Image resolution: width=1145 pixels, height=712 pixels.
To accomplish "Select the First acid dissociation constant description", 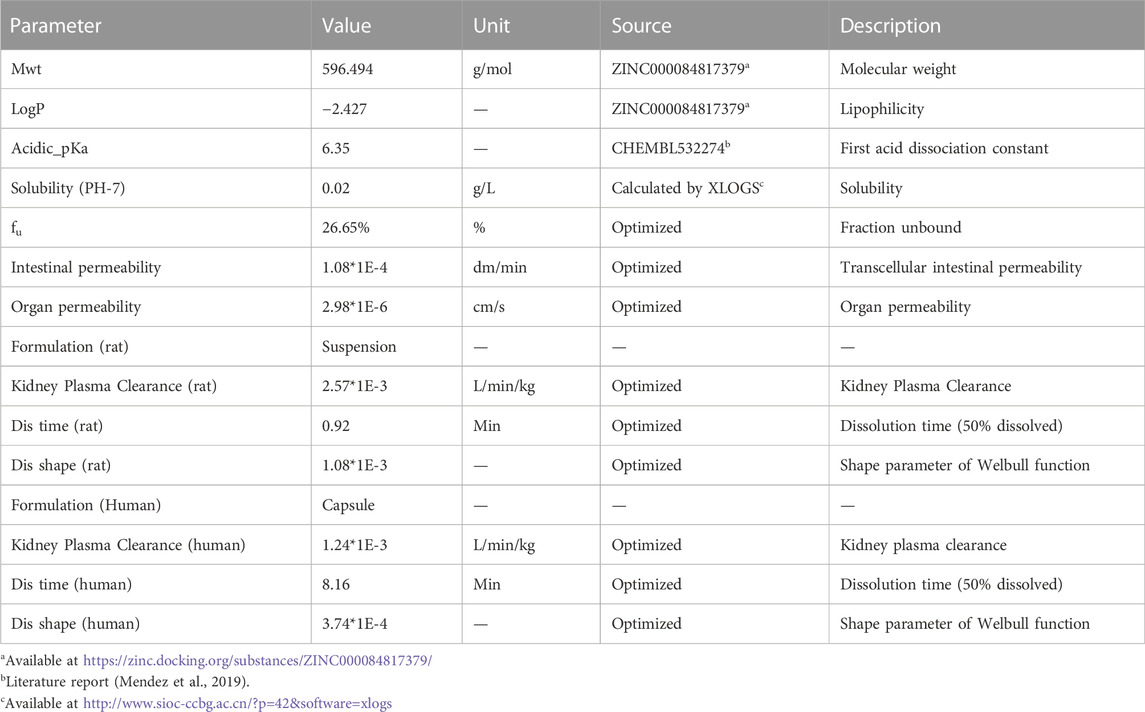I will coord(943,148).
